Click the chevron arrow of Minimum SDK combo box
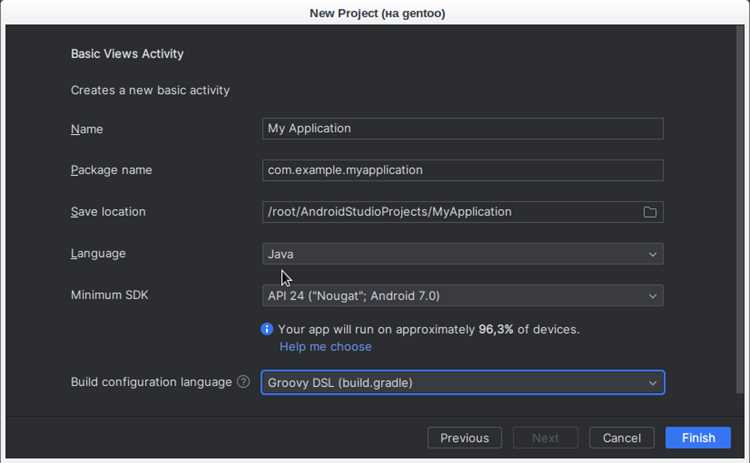Viewport: 750px width, 463px height. coord(652,296)
